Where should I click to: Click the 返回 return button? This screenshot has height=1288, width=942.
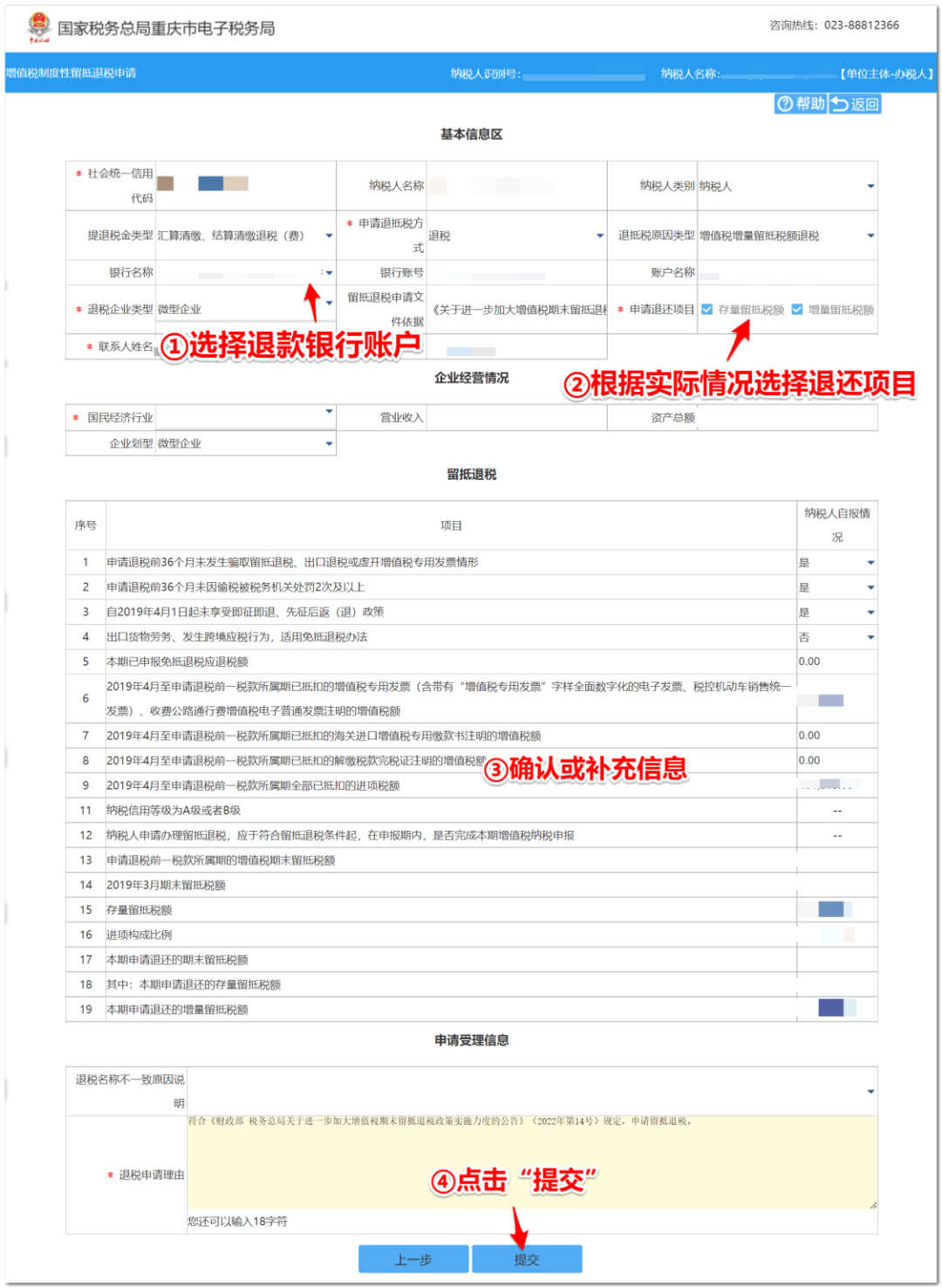[855, 104]
